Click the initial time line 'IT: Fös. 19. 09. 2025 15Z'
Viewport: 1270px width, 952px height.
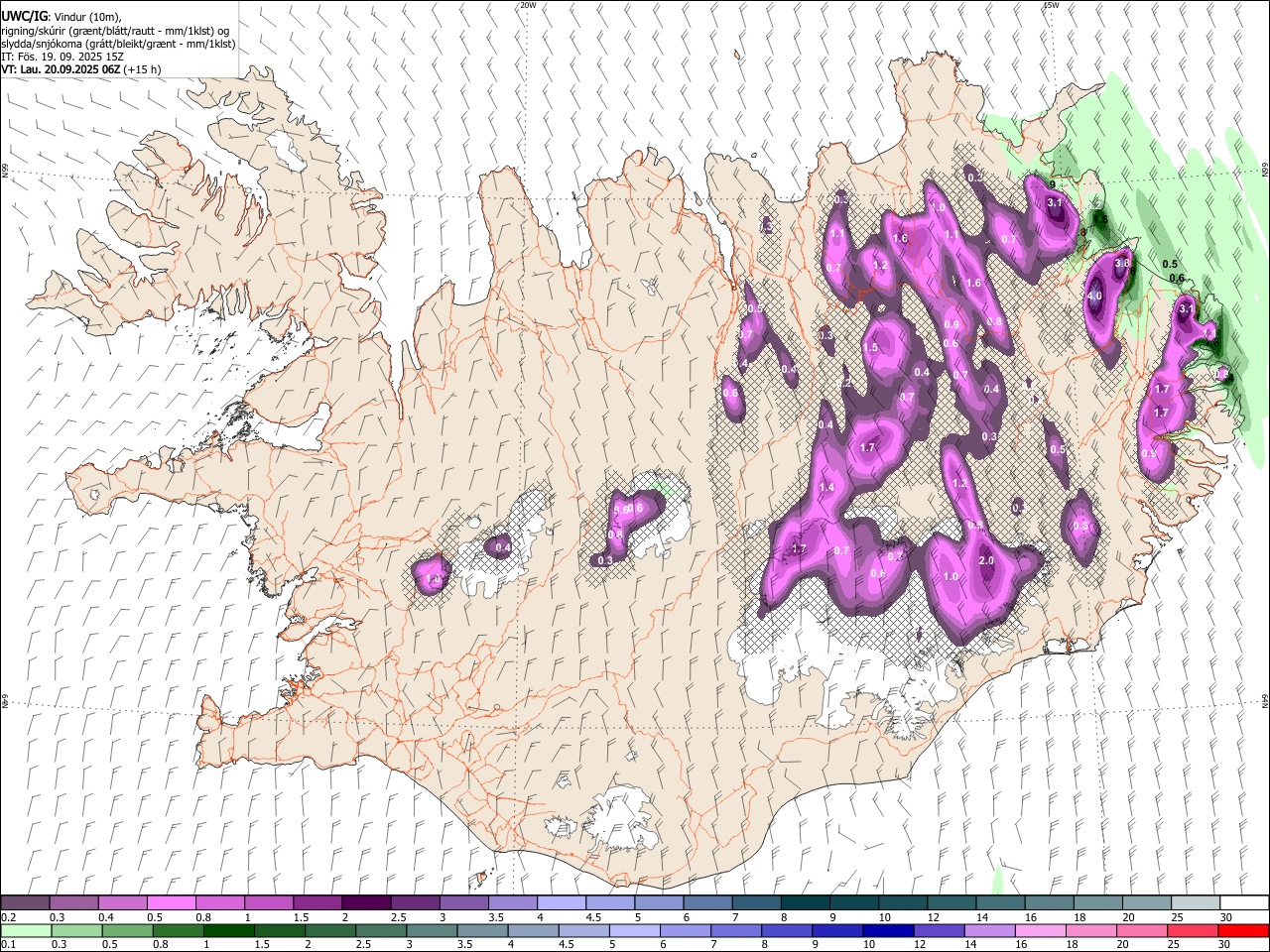click(x=63, y=57)
